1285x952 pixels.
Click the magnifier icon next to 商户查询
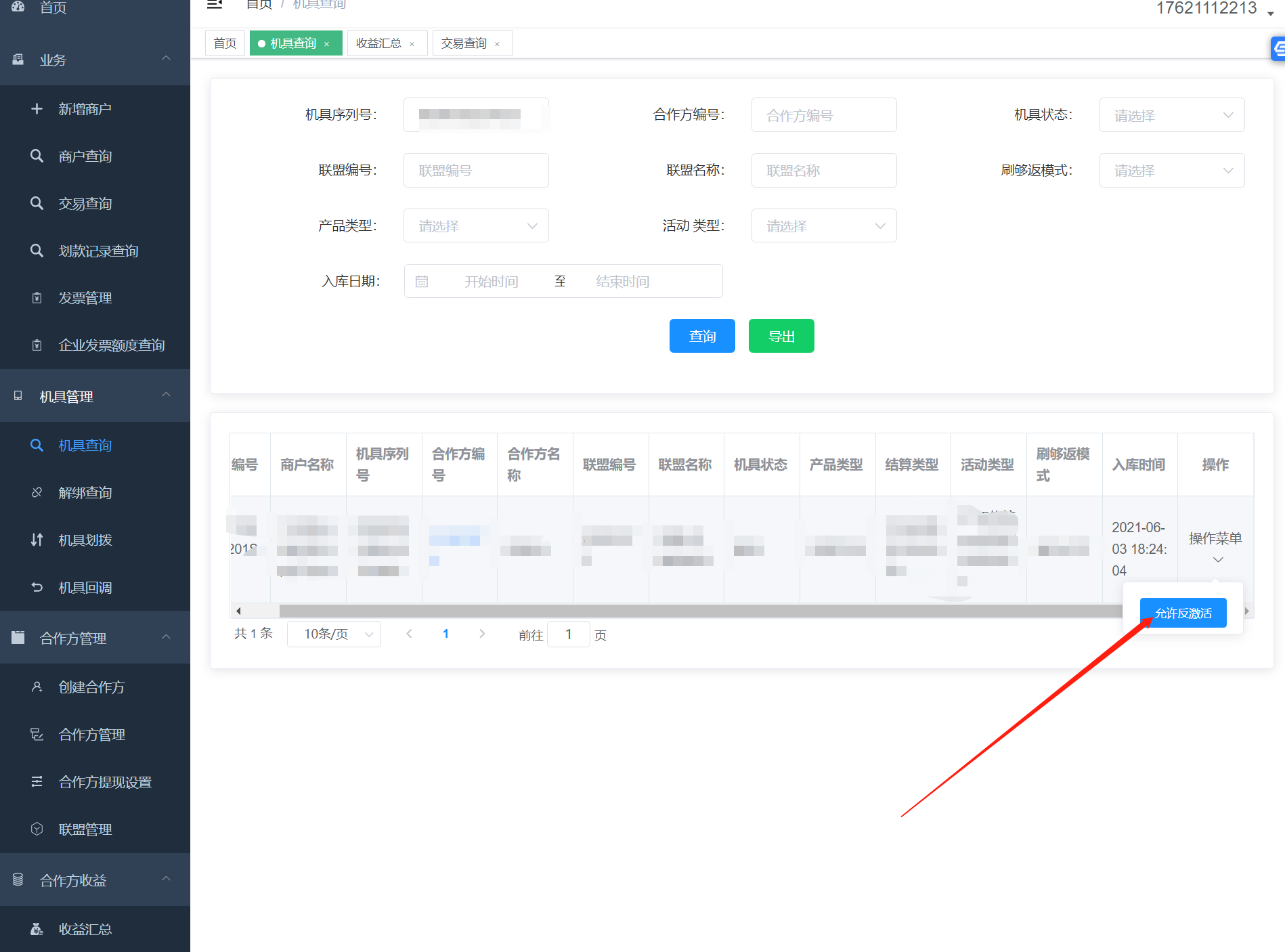coord(37,156)
